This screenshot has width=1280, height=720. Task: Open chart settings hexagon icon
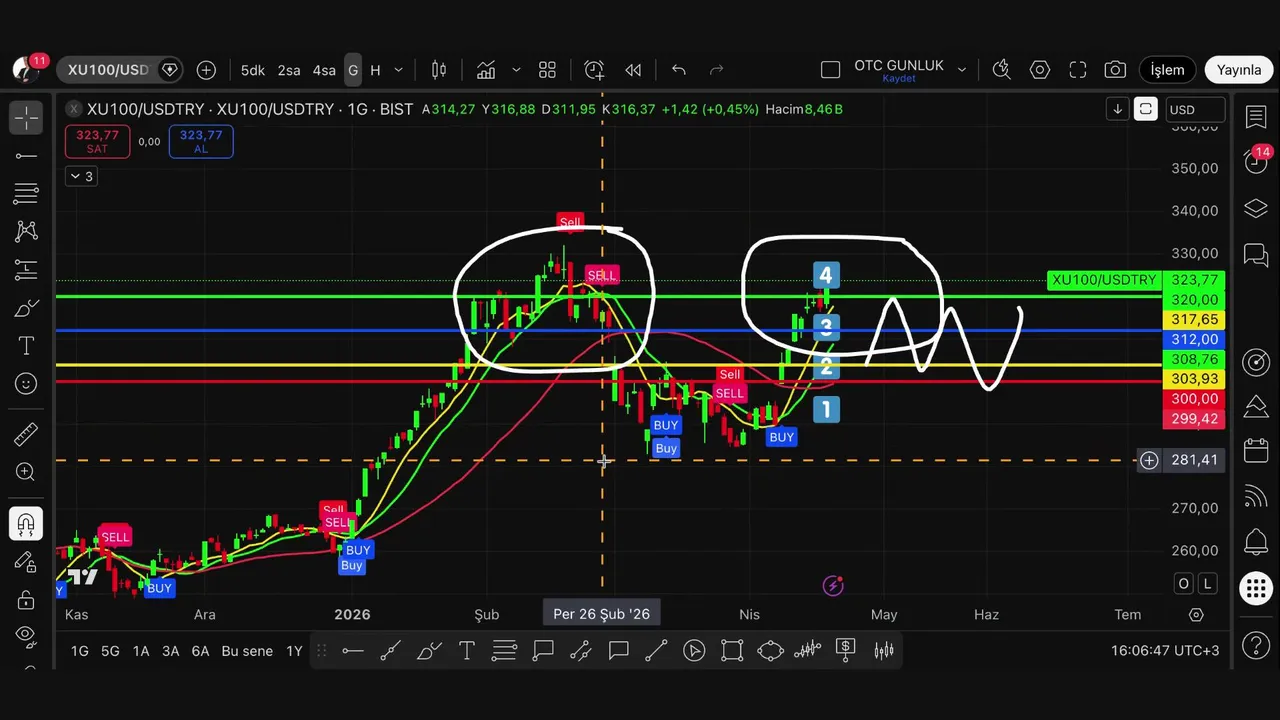[1040, 70]
